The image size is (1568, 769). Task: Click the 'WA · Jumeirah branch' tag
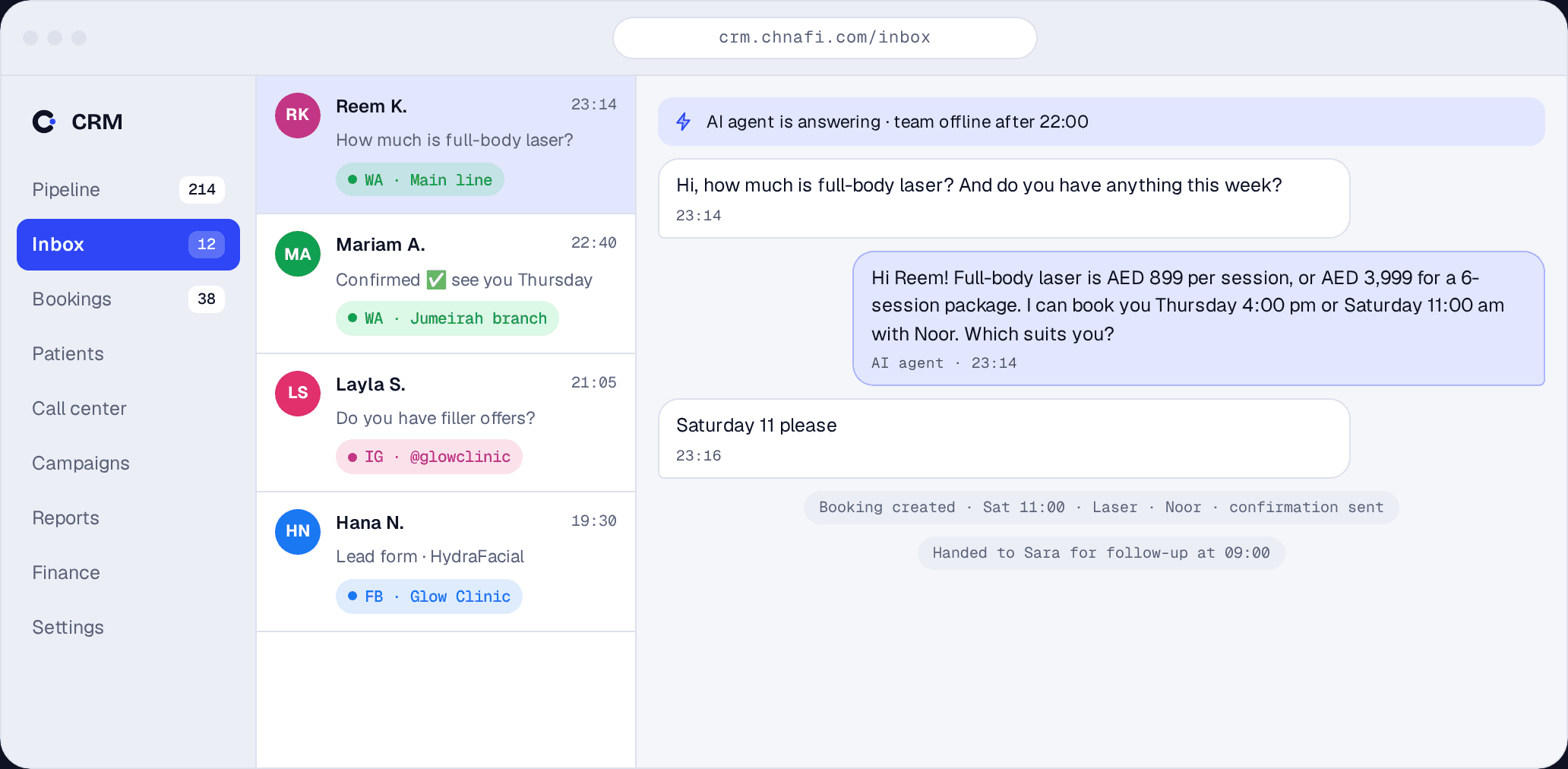(447, 318)
